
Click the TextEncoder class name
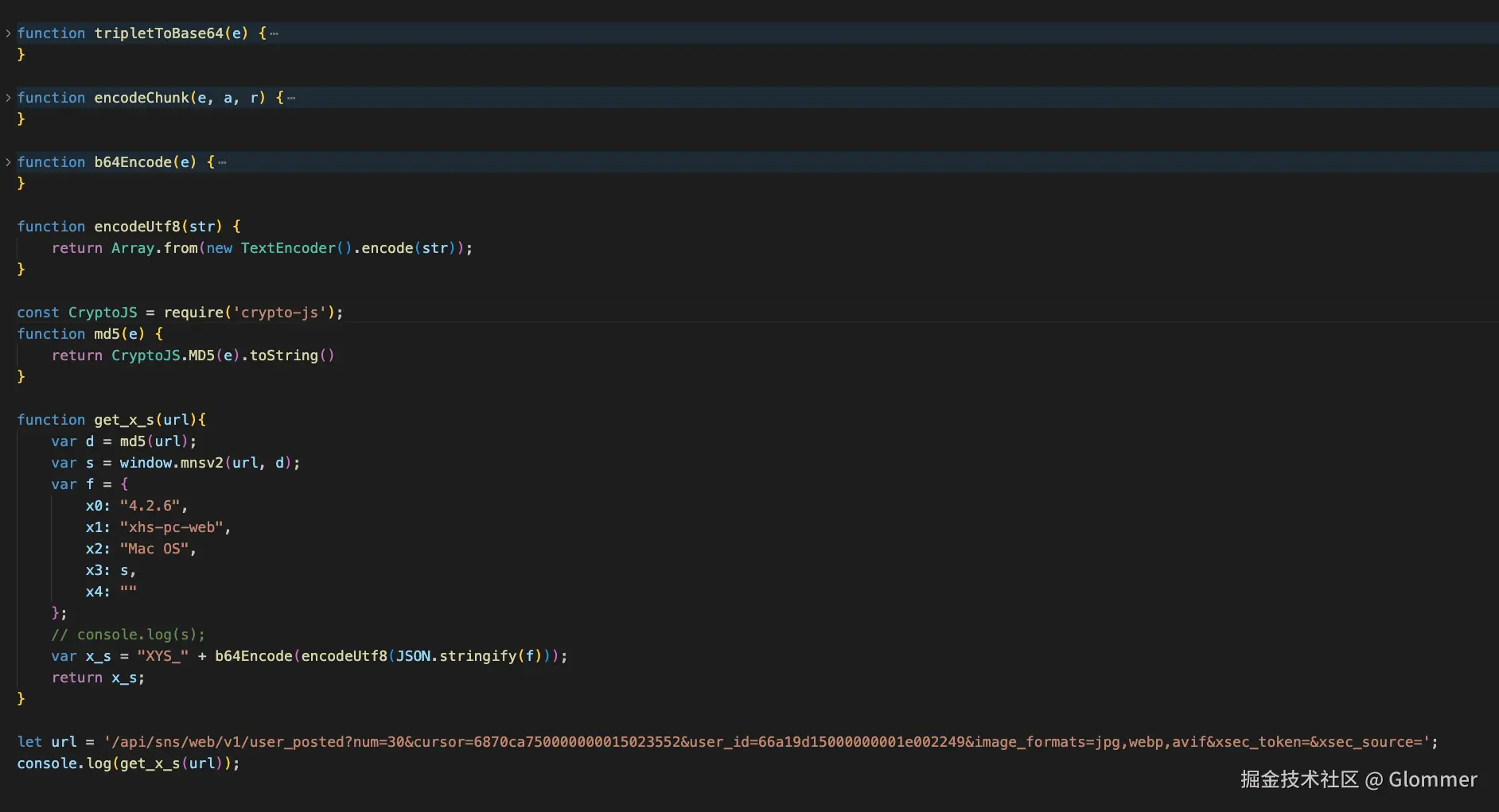pyautogui.click(x=288, y=248)
